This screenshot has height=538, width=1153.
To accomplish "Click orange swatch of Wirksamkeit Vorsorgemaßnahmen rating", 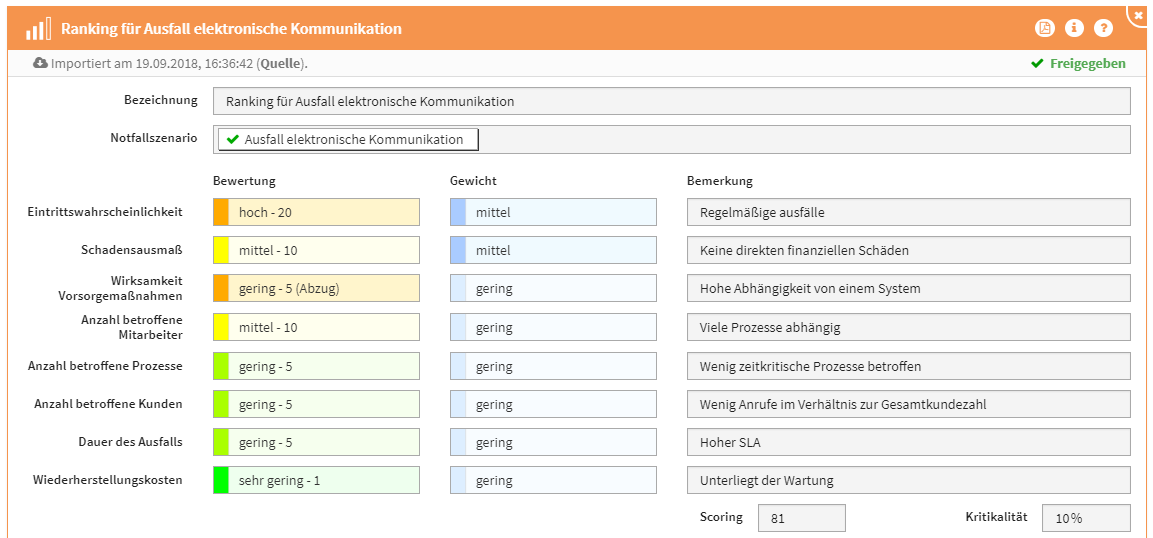I will click(x=221, y=288).
